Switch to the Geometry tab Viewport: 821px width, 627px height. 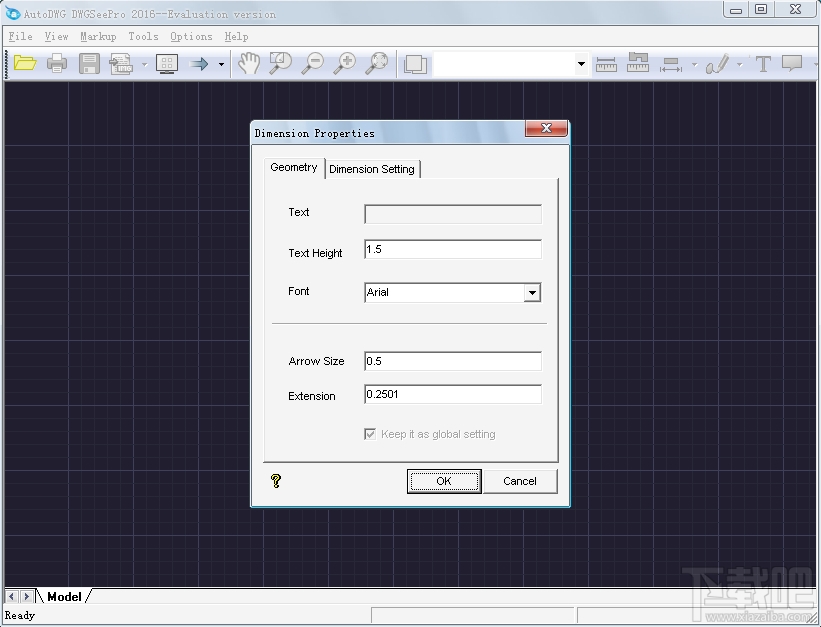pyautogui.click(x=294, y=168)
